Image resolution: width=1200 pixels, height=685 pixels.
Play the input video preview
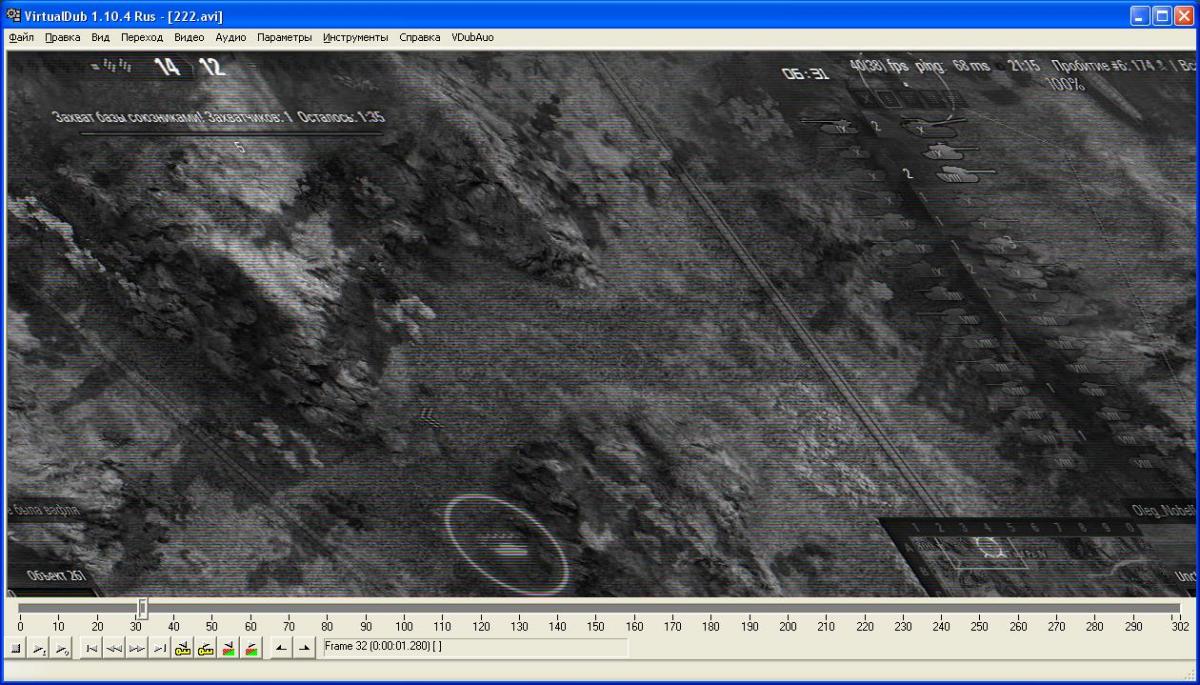pyautogui.click(x=39, y=649)
